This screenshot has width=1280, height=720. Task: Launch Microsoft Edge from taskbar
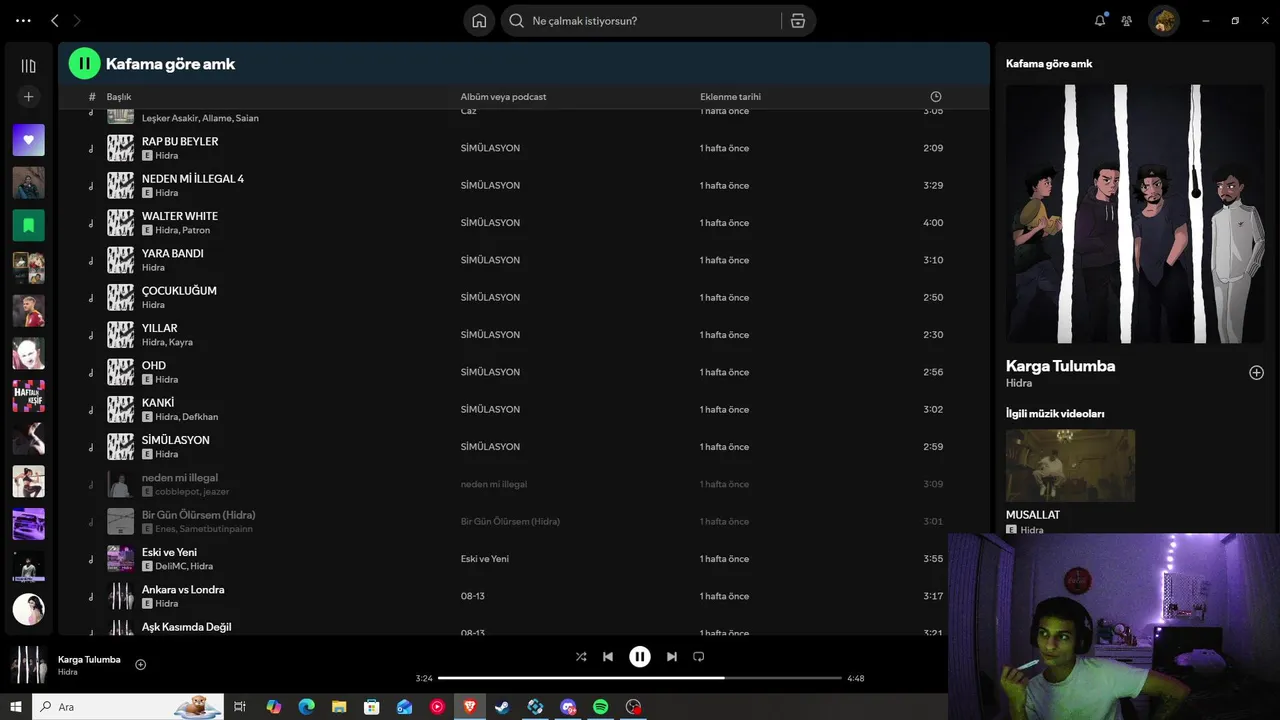(x=306, y=707)
